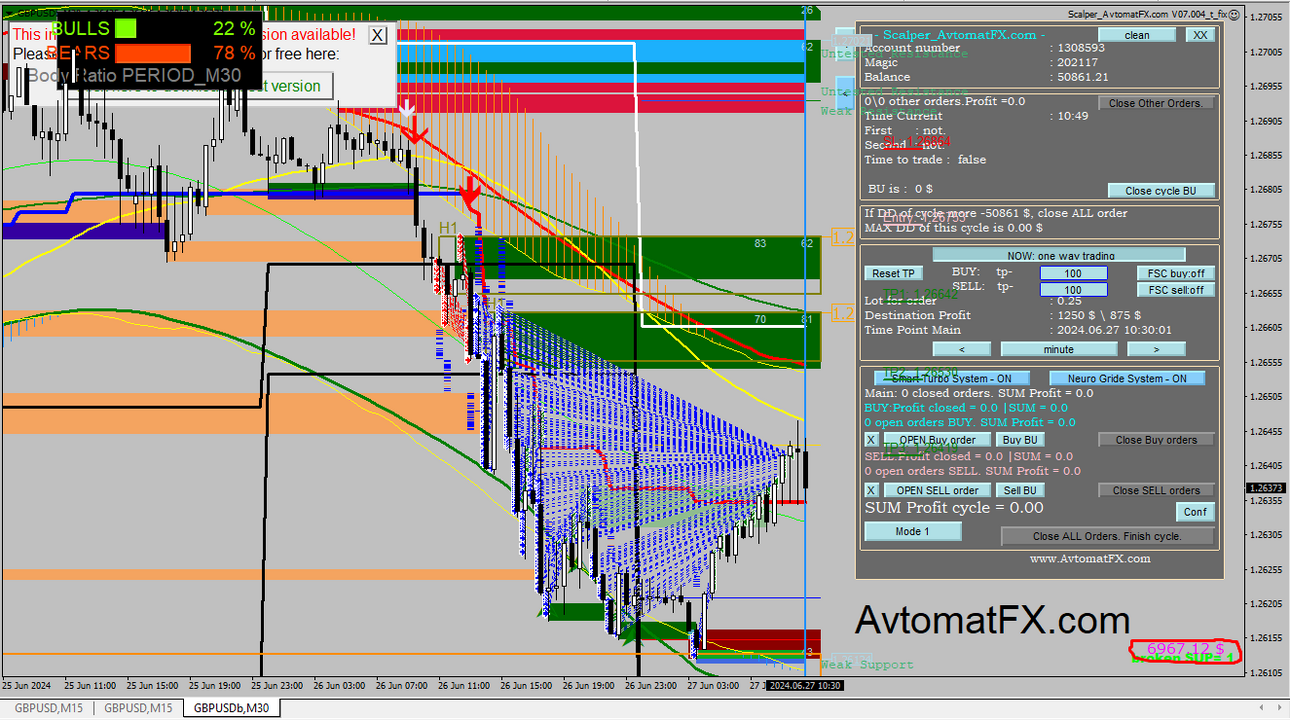
Task: Click the SELL tp- input field showing 100
Action: point(1073,290)
